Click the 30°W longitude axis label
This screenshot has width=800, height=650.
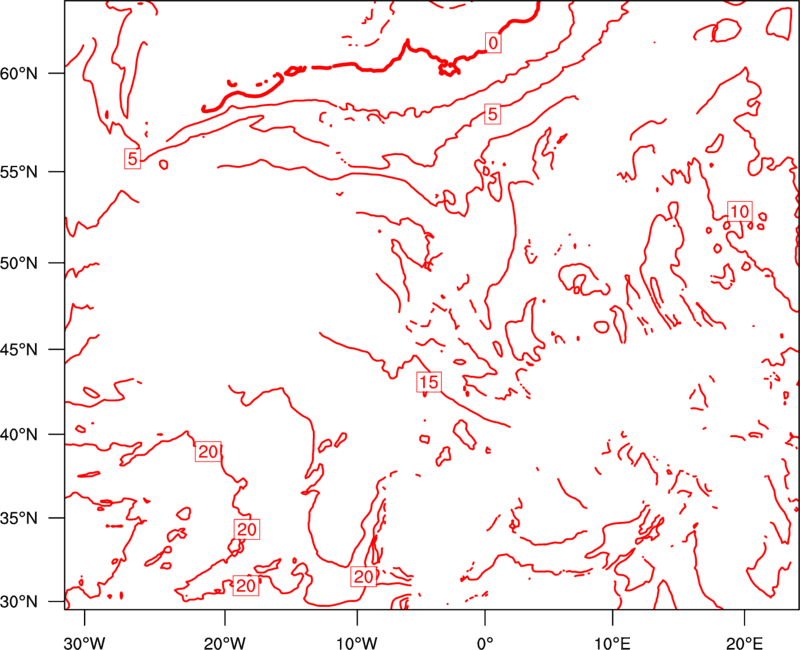pyautogui.click(x=84, y=643)
